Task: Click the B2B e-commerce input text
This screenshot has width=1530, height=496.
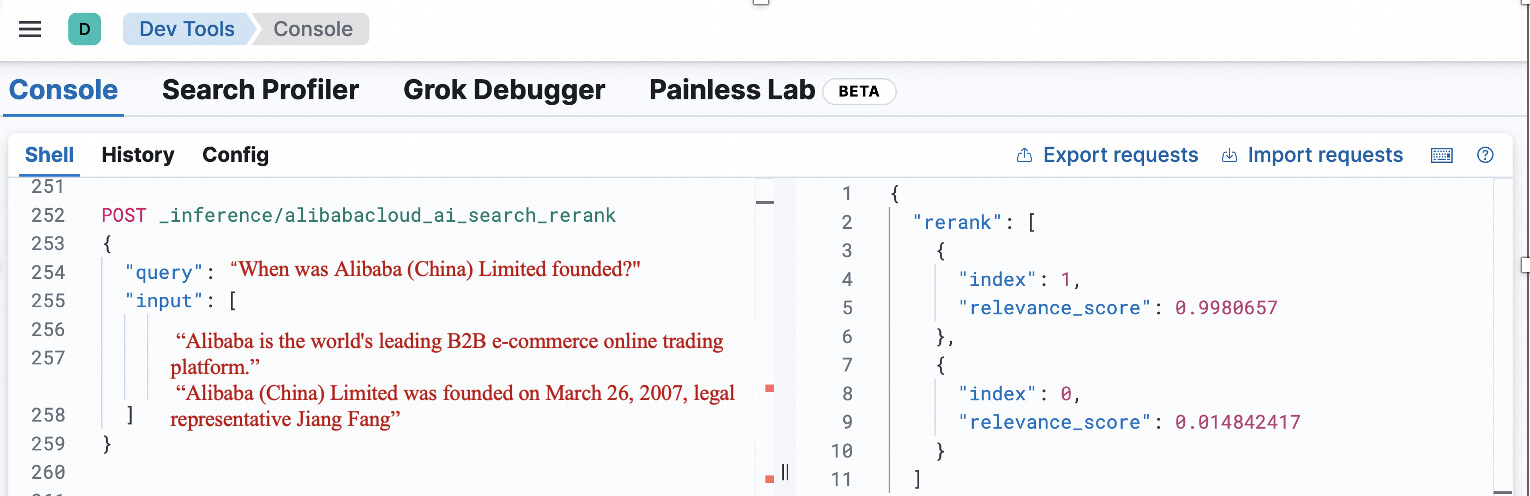Action: click(x=447, y=354)
